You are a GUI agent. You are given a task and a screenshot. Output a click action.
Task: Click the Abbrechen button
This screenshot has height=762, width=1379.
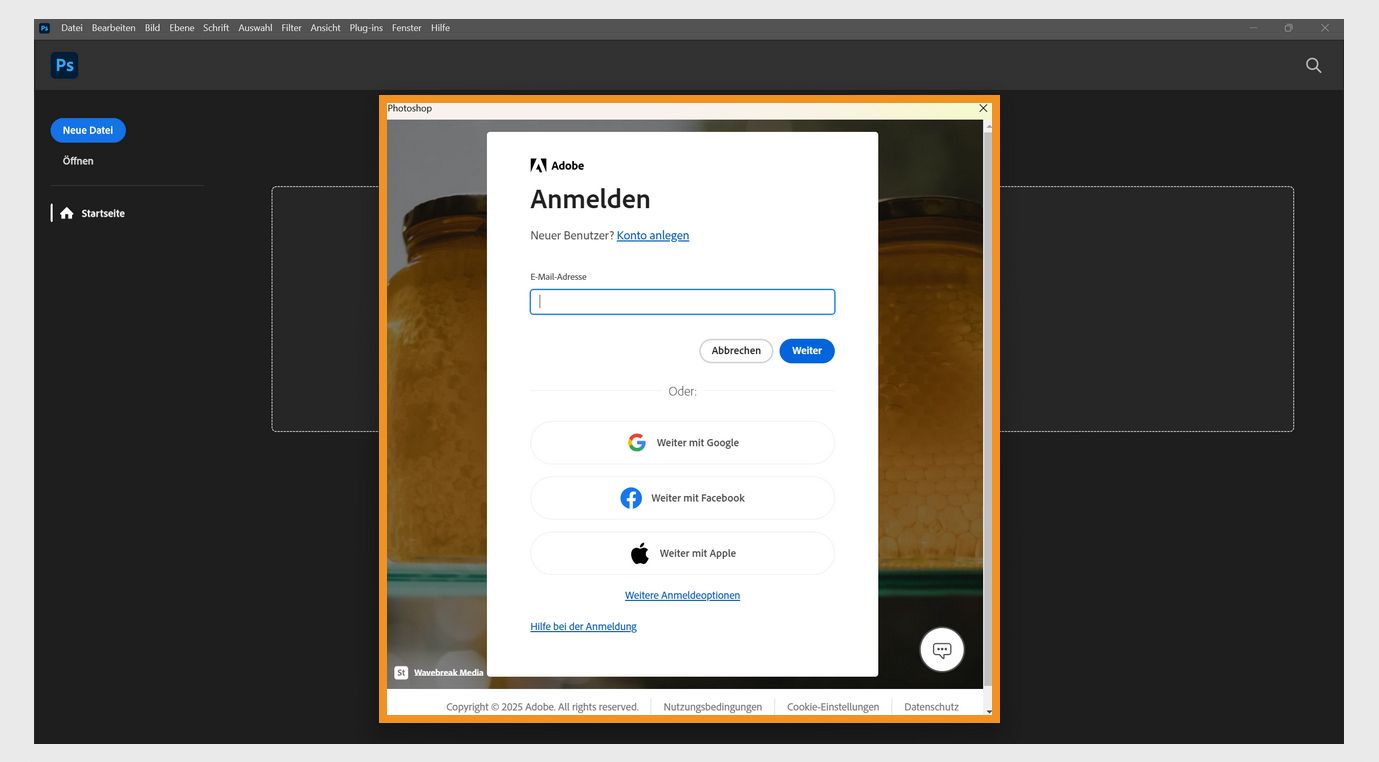(x=736, y=351)
